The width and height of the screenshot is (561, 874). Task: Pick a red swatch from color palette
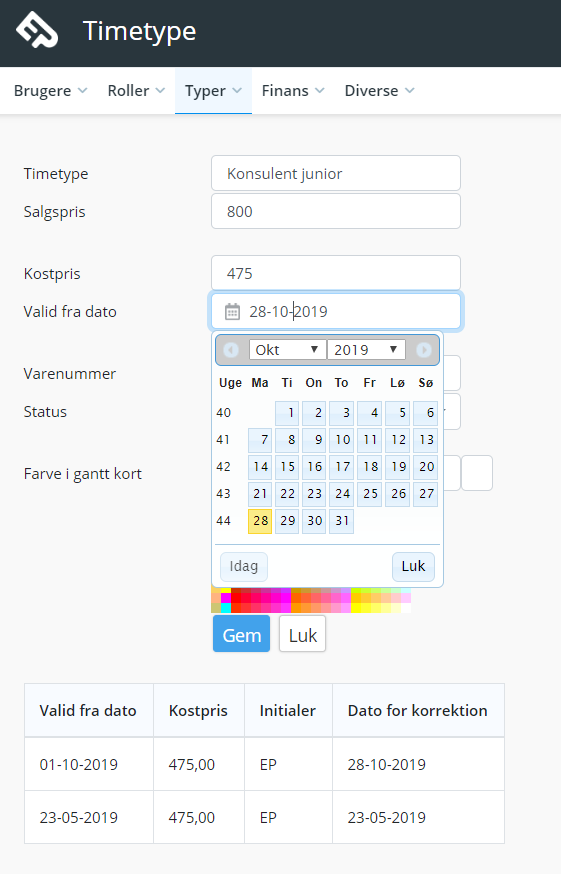pyautogui.click(x=236, y=598)
